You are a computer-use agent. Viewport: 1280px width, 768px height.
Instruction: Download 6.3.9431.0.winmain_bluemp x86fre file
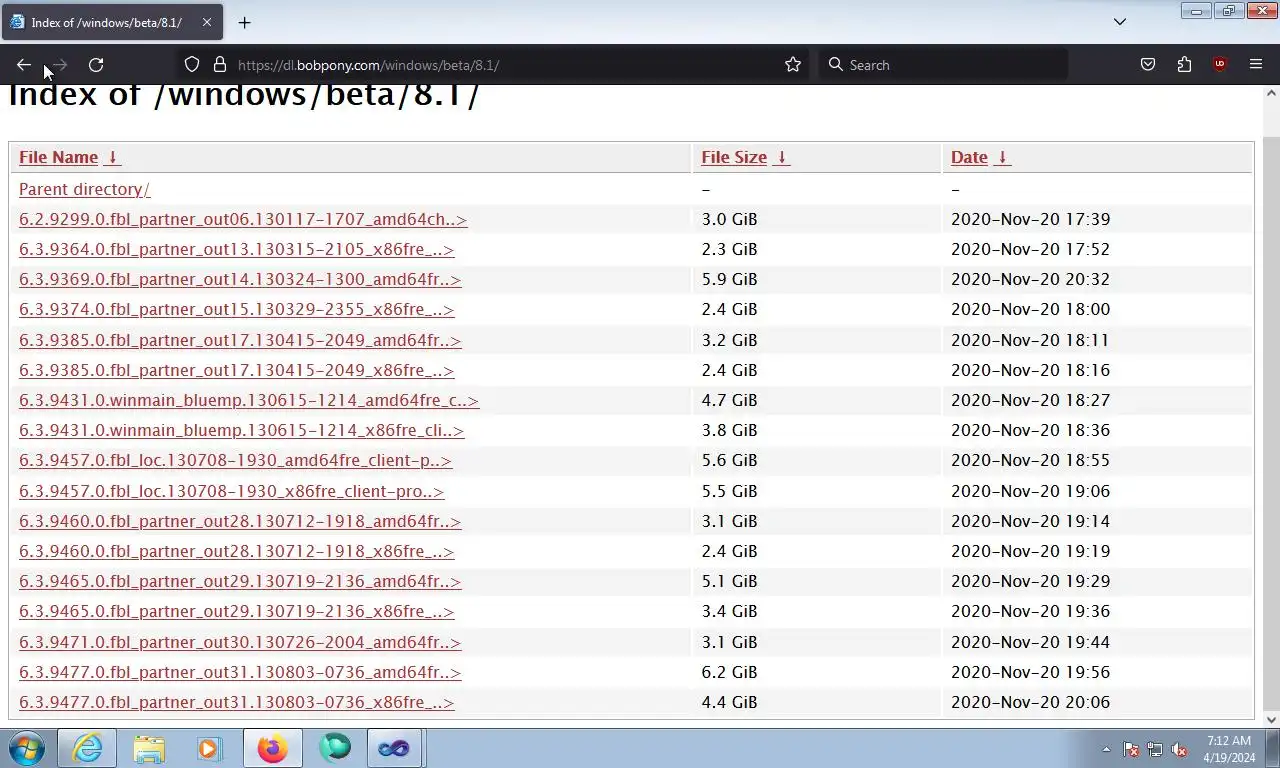click(x=241, y=430)
